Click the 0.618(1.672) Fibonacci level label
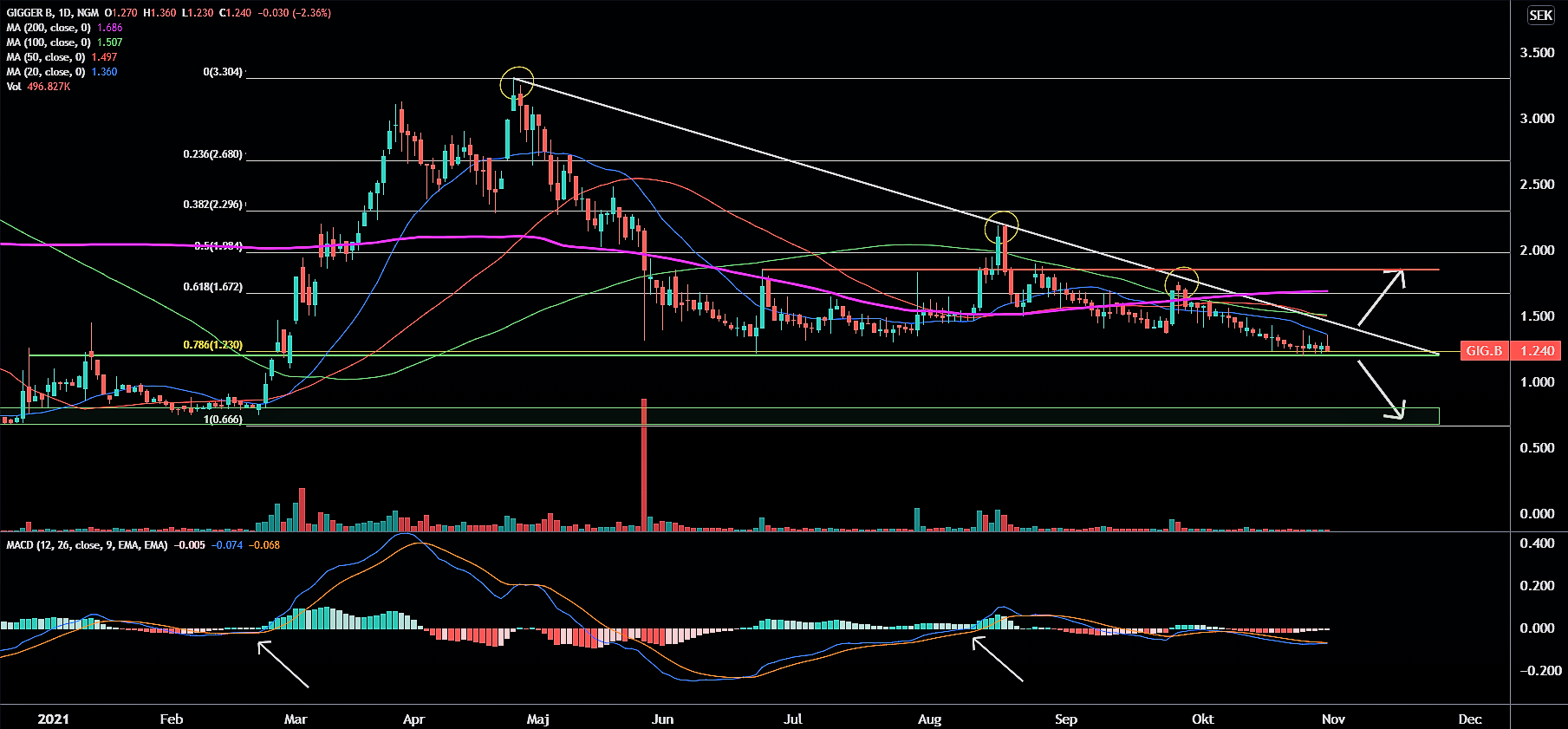 click(212, 287)
